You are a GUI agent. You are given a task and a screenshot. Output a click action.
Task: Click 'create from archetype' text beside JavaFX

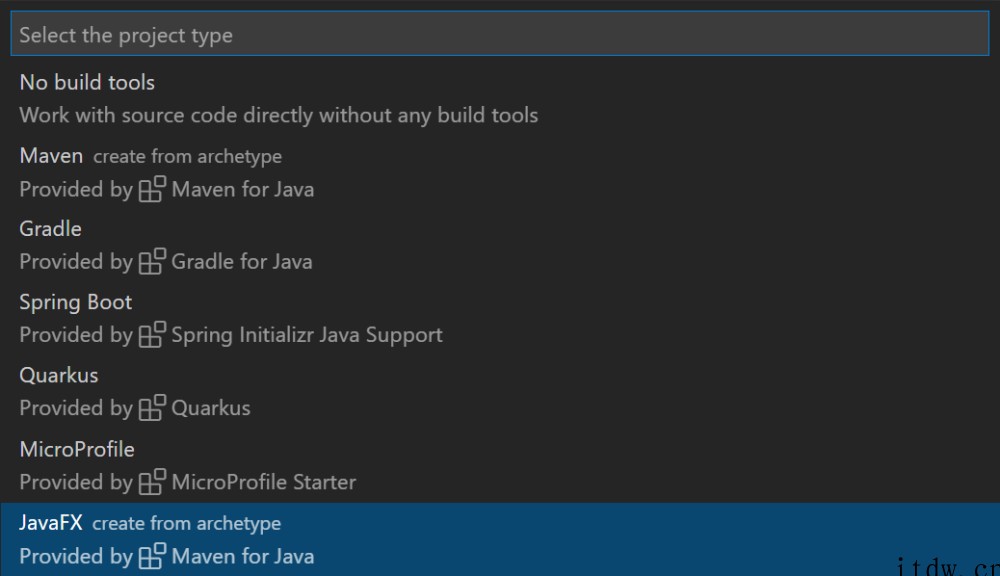tap(186, 523)
